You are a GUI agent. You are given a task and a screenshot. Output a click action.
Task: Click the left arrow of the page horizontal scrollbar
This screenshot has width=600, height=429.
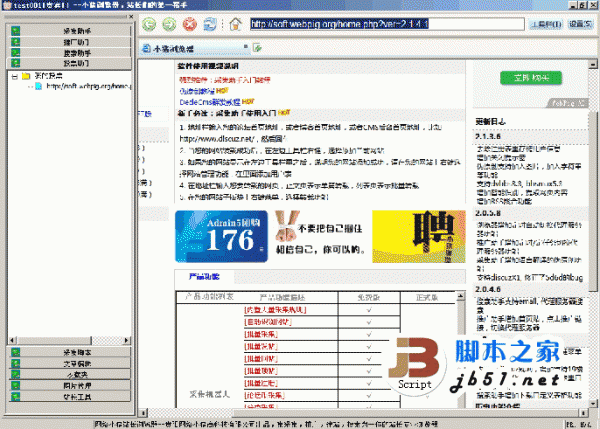pyautogui.click(x=143, y=413)
